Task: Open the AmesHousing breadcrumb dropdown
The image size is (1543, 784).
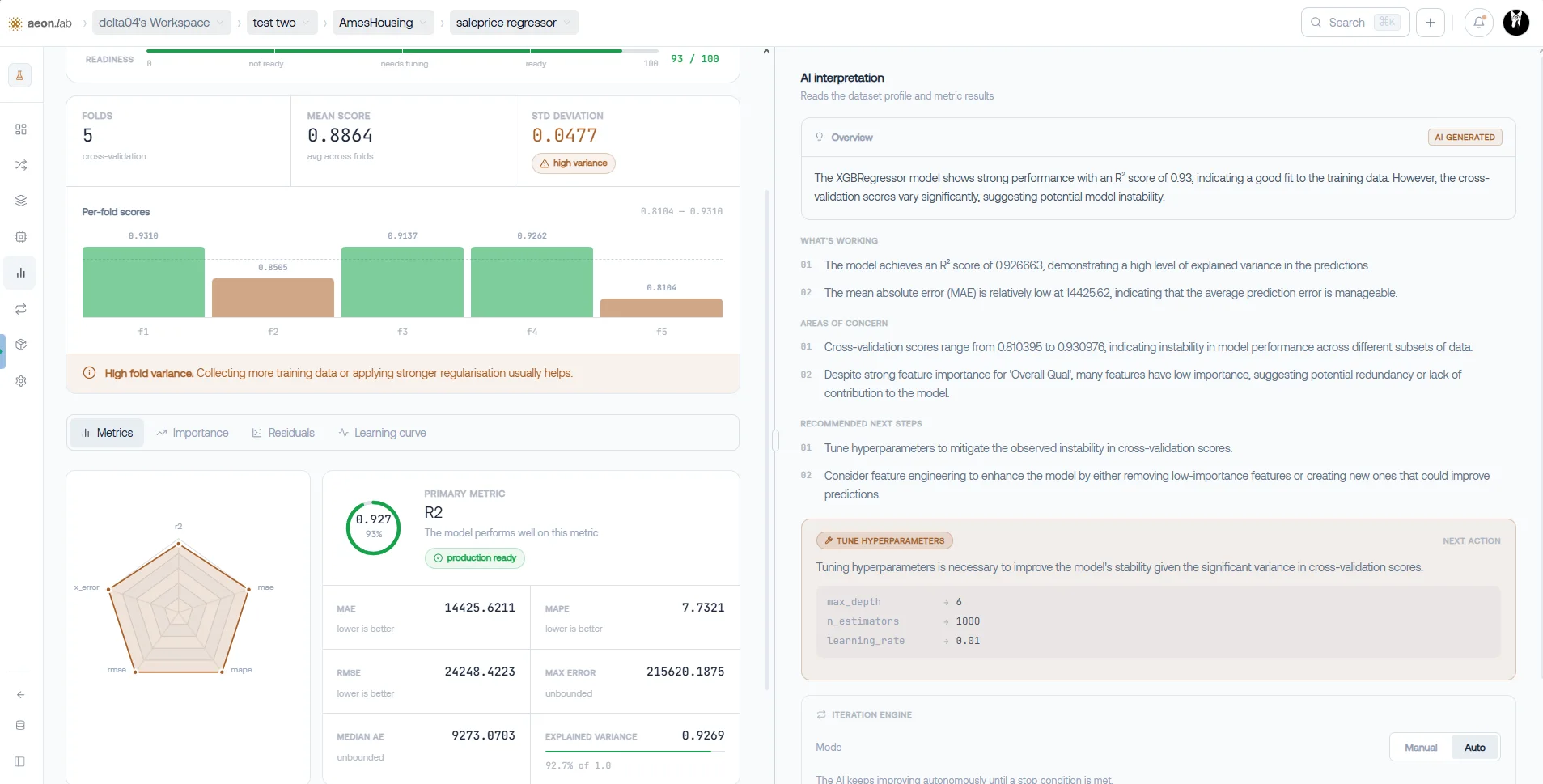Action: [384, 23]
